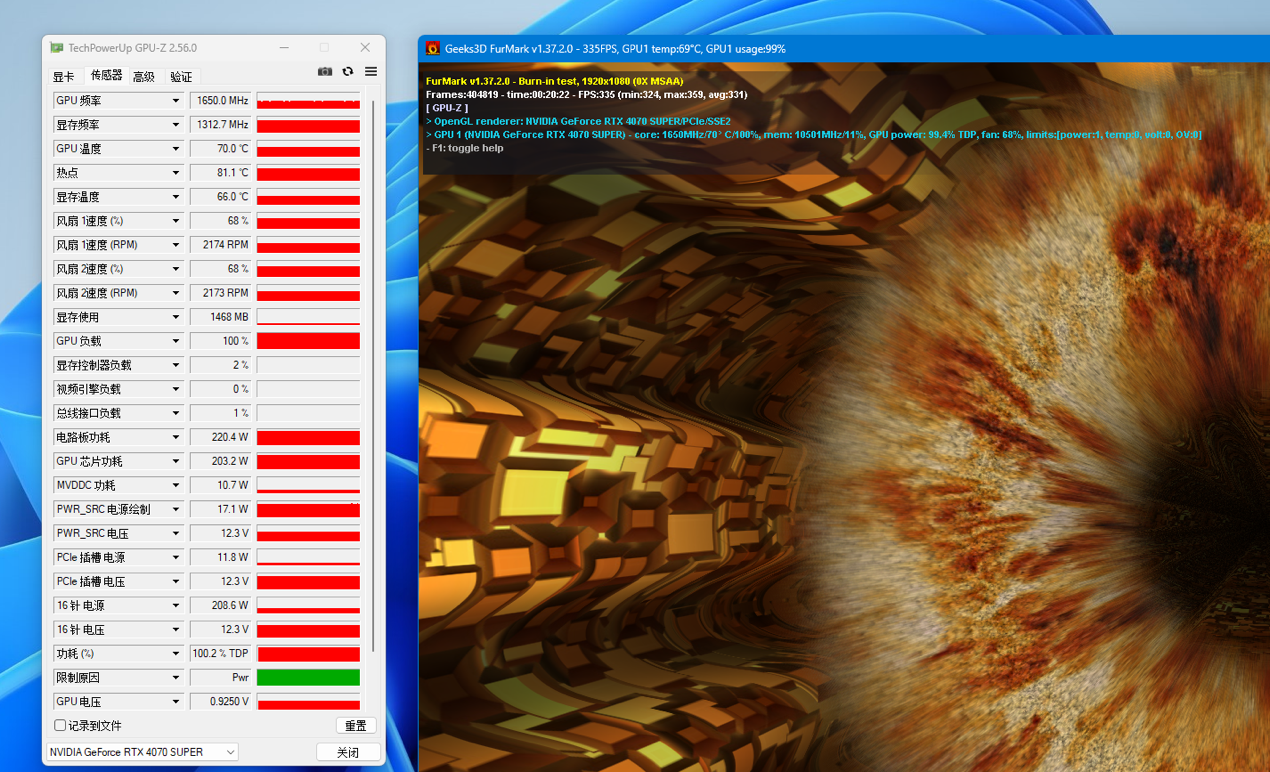Switch to the 高级 tab

(x=144, y=77)
